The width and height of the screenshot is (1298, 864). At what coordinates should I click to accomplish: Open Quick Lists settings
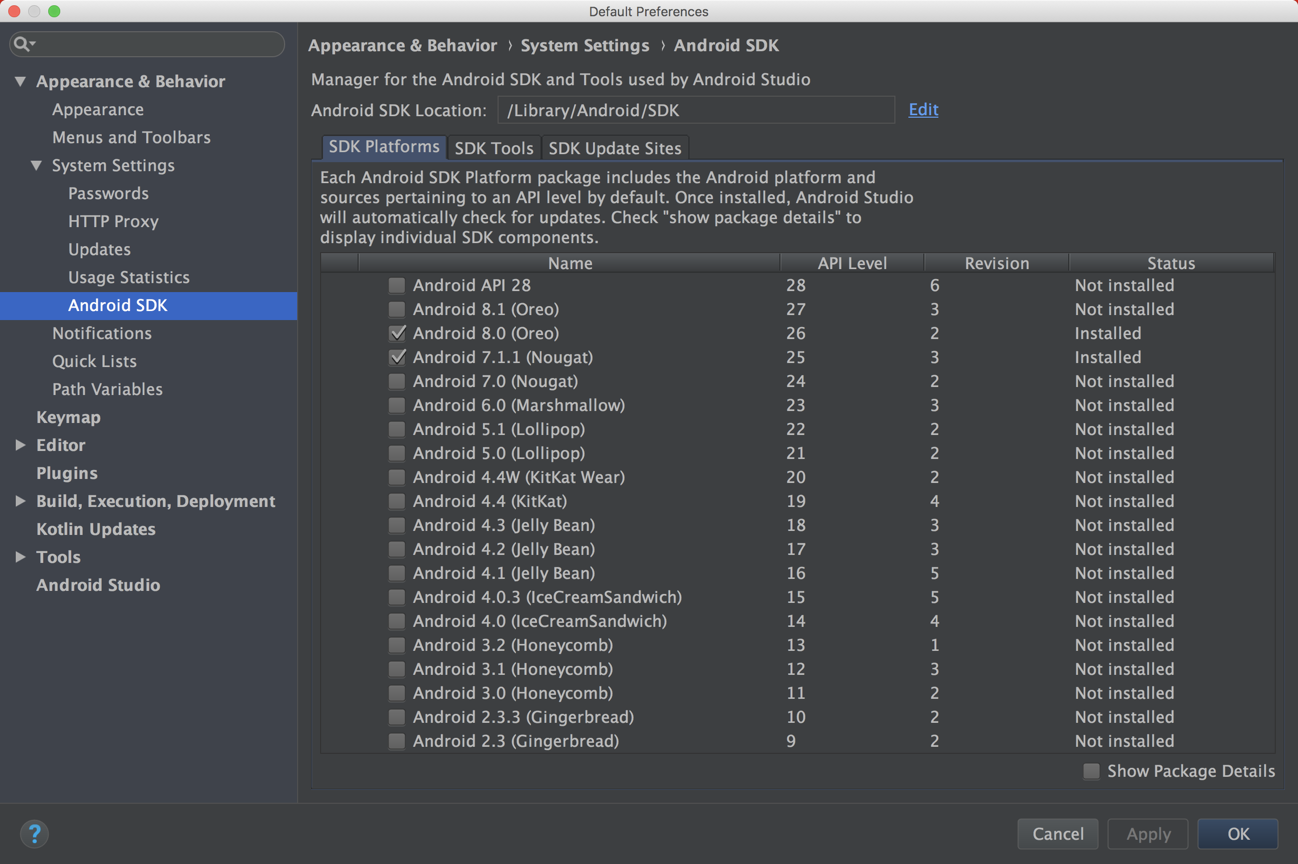(x=94, y=361)
